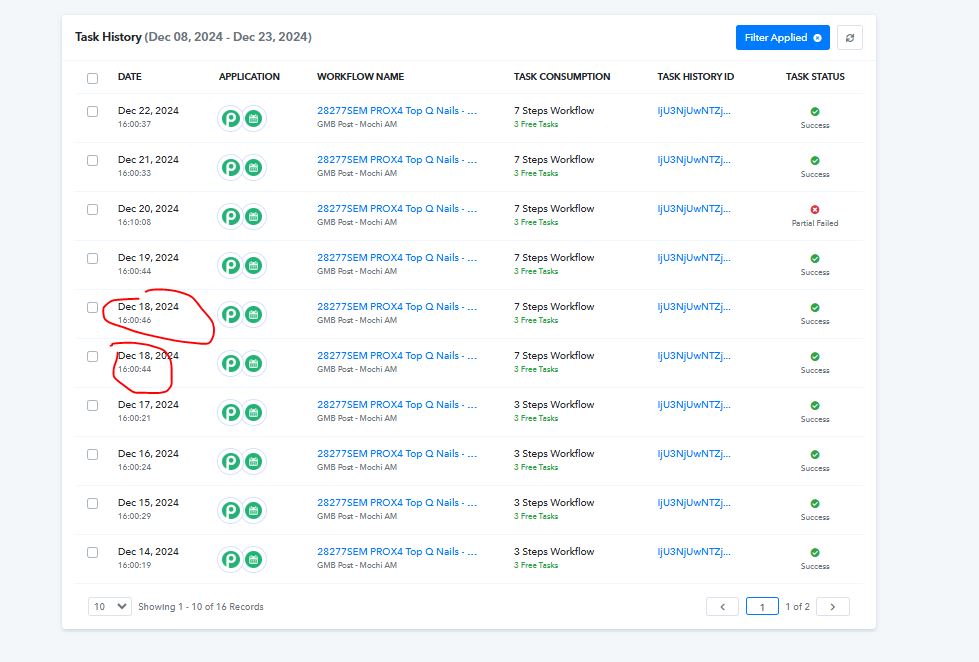Click the green scheduler icon in Dec 14 row
The image size is (979, 662).
pyautogui.click(x=253, y=560)
